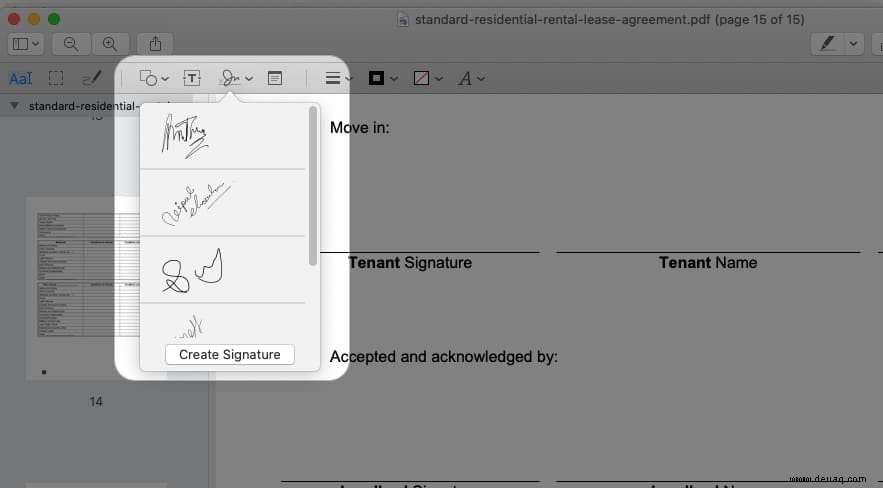883x488 pixels.
Task: Open the Shape Style line menu
Action: point(339,78)
